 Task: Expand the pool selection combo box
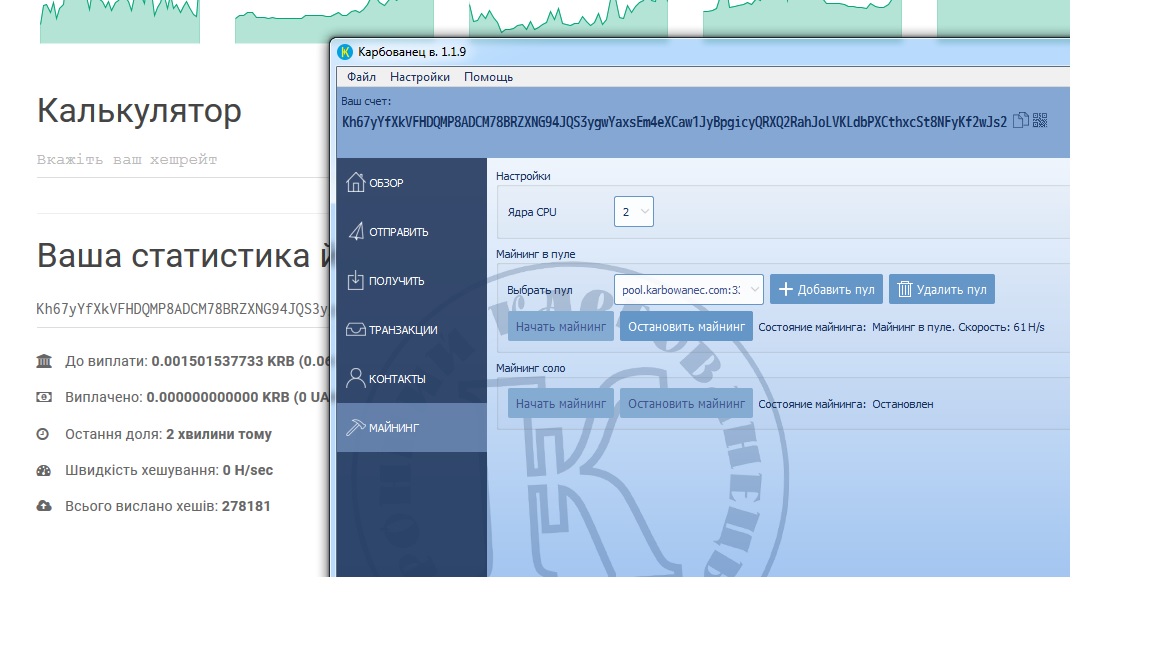pos(688,289)
